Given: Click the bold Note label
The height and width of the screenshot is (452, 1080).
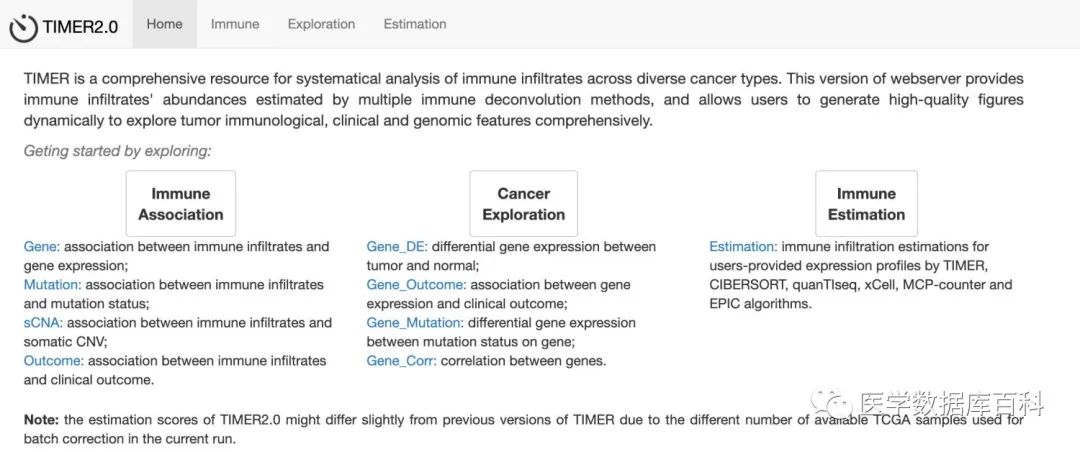Looking at the screenshot, I should coord(42,419).
